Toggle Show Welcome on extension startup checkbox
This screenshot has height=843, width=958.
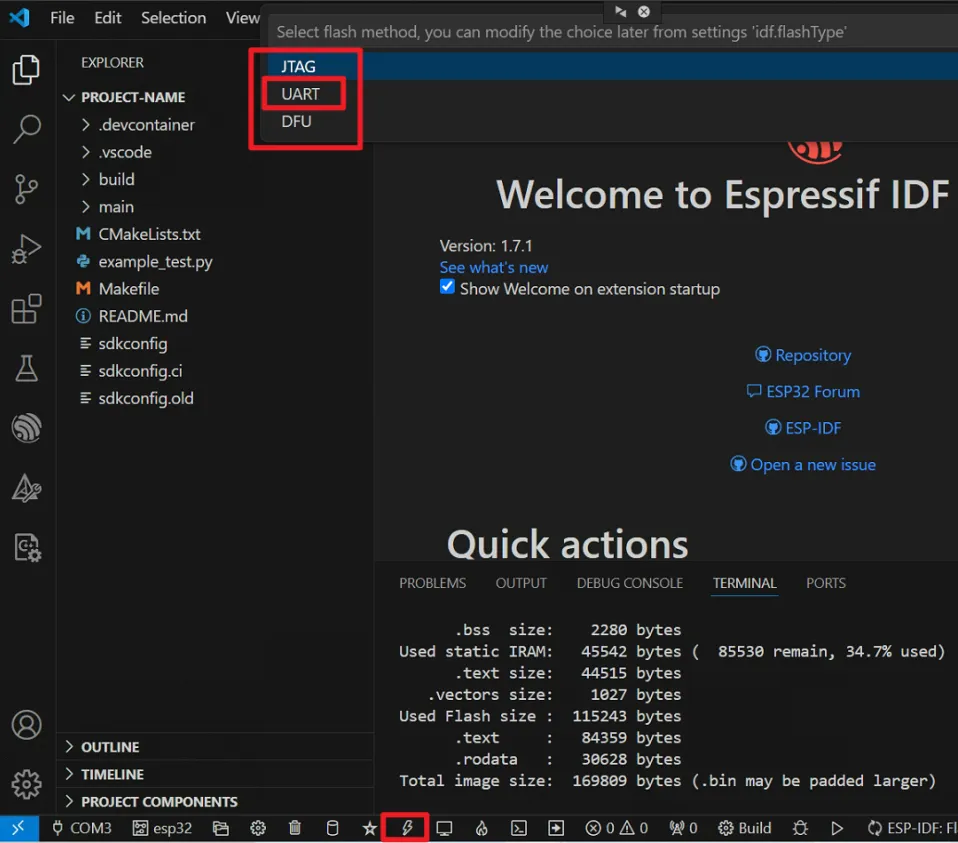pos(447,288)
